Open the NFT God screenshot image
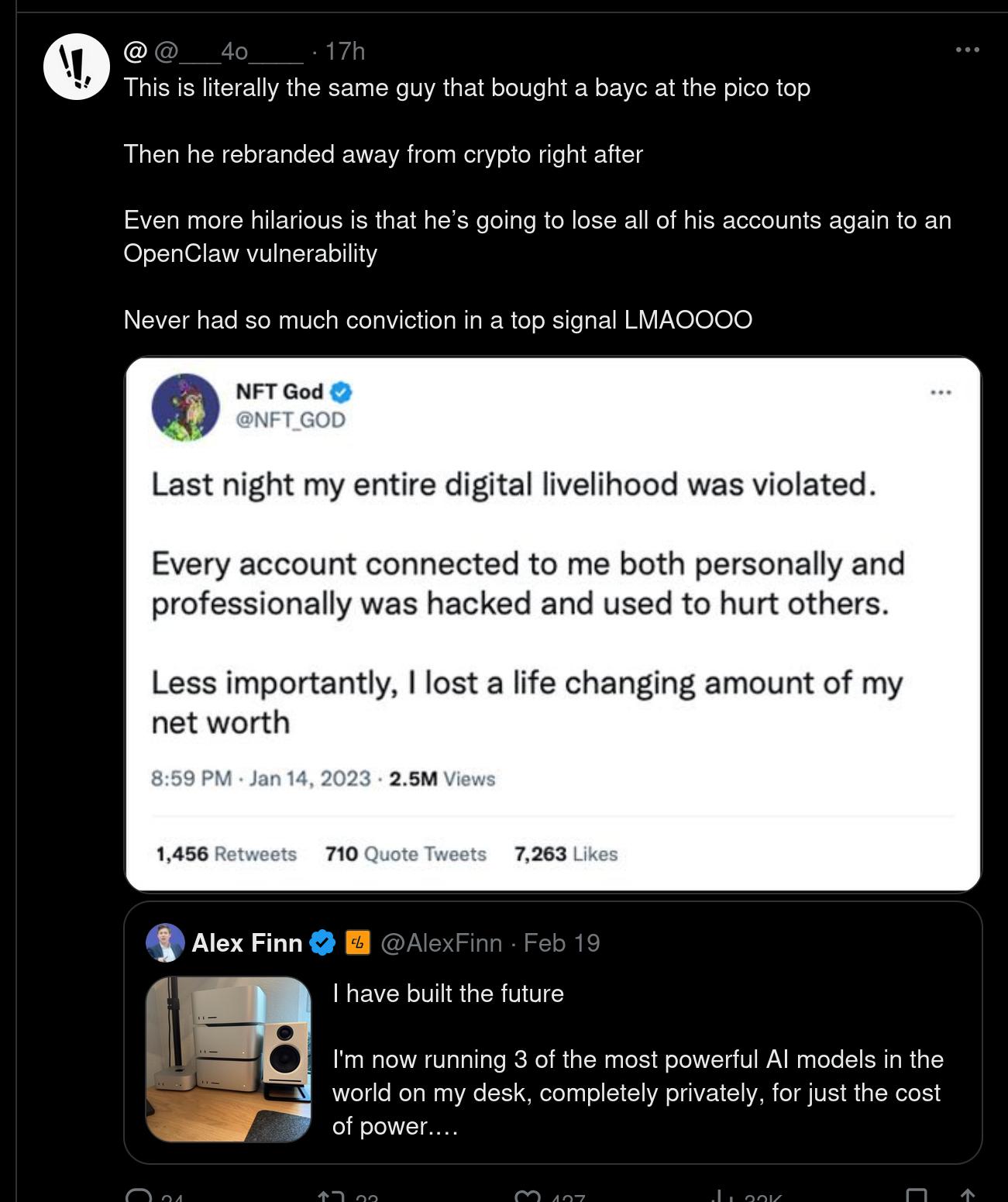Viewport: 1008px width, 1202px height. click(x=552, y=624)
